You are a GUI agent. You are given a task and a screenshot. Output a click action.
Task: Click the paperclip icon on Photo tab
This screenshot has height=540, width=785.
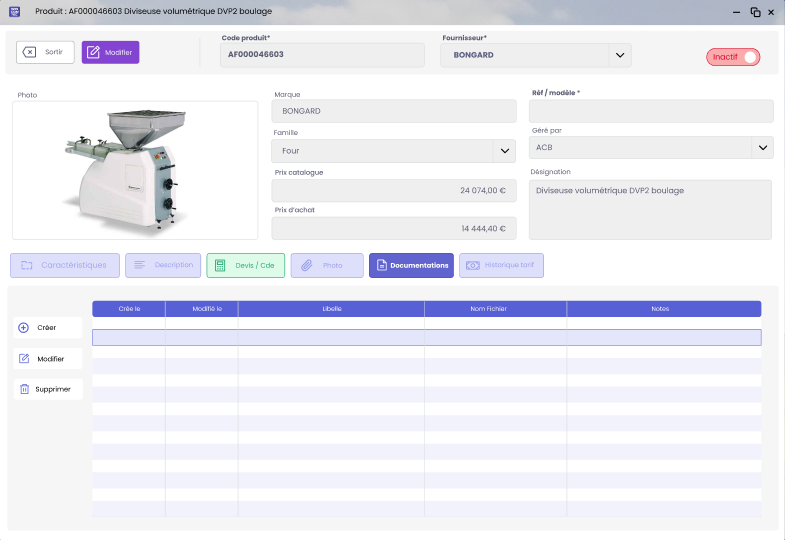307,265
